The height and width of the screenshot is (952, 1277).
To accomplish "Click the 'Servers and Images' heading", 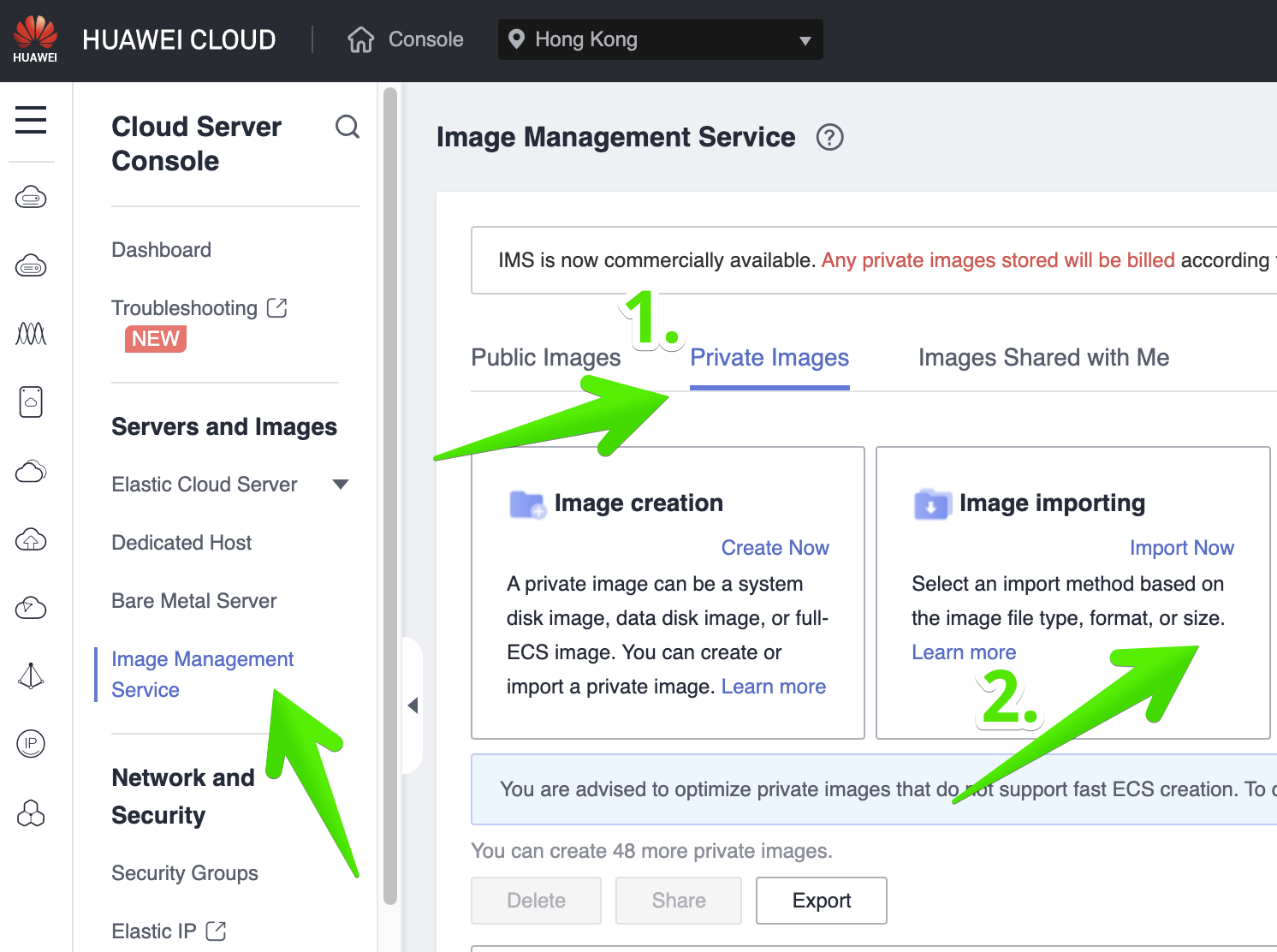I will coord(224,426).
